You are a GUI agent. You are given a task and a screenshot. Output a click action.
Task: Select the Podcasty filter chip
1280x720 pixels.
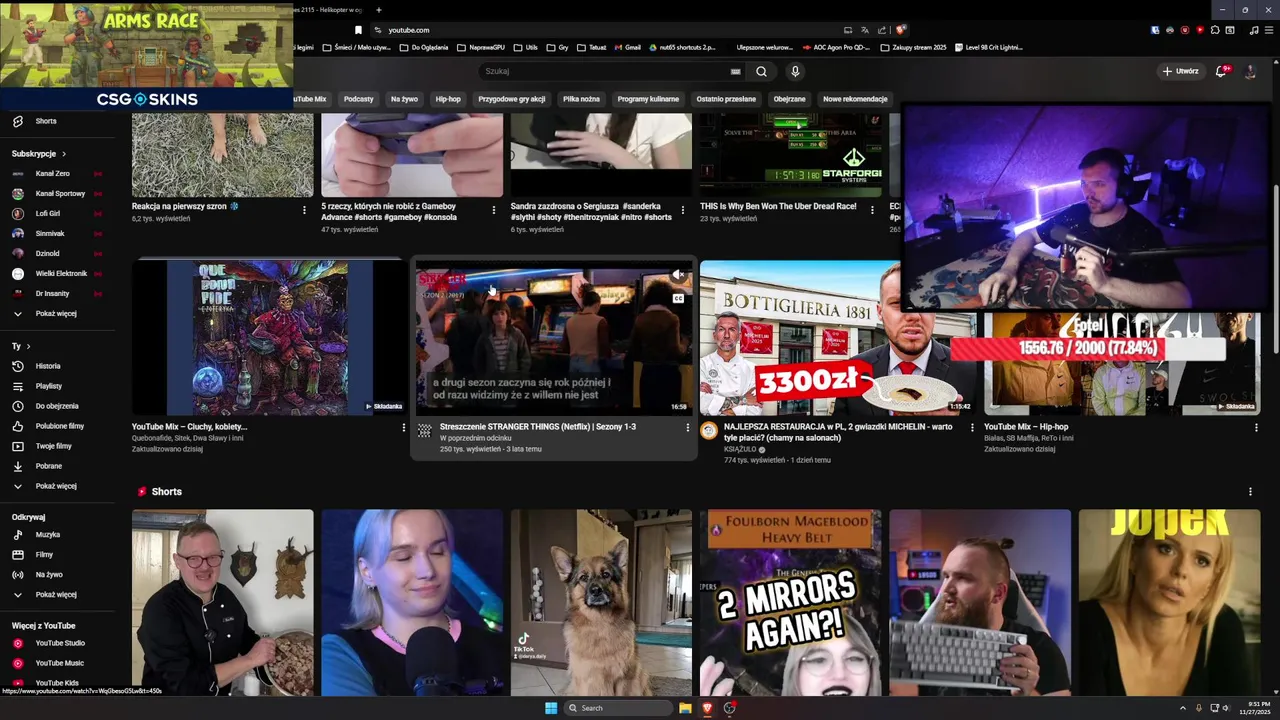coord(358,99)
